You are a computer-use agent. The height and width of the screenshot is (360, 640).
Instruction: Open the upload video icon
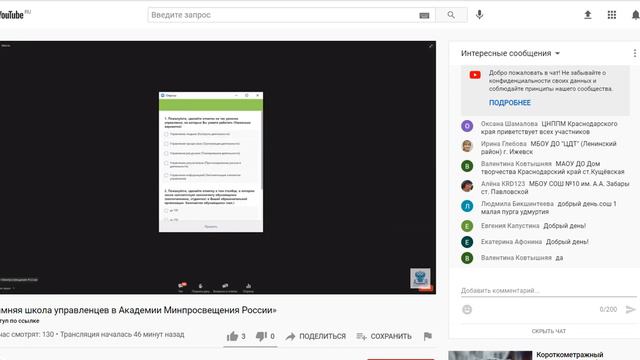tap(587, 15)
